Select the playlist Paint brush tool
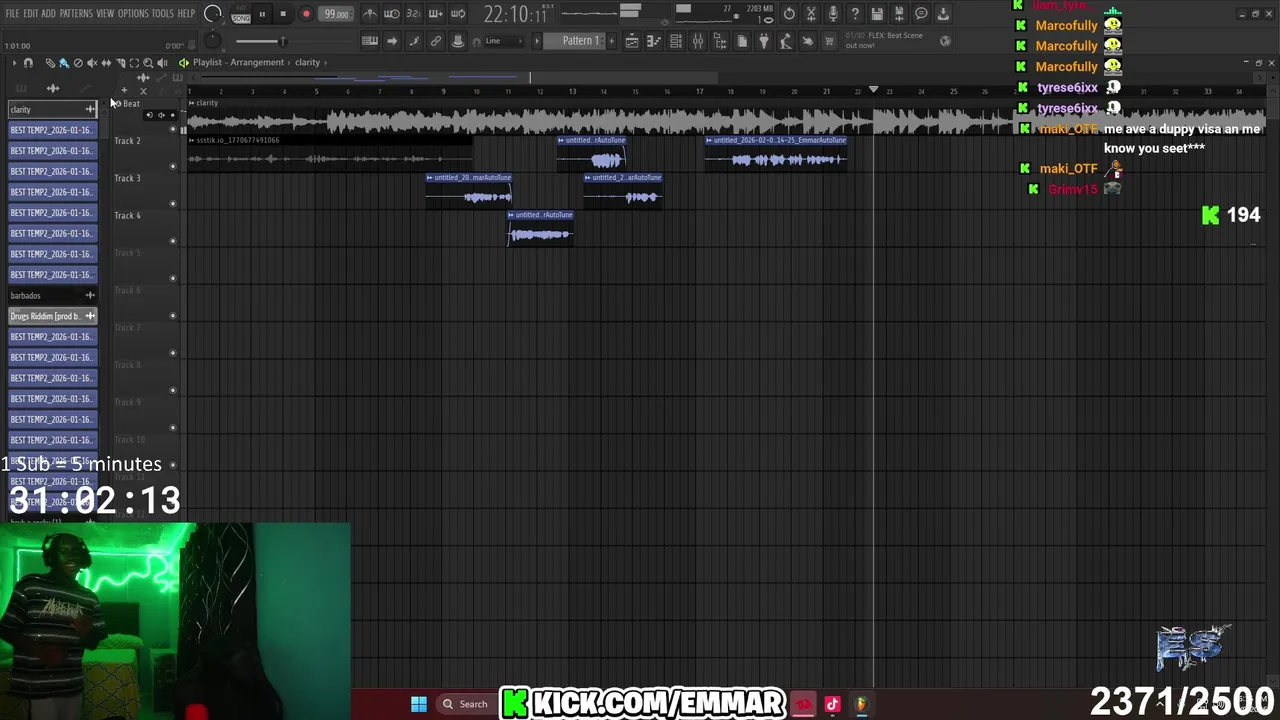The height and width of the screenshot is (720, 1280). click(x=64, y=63)
